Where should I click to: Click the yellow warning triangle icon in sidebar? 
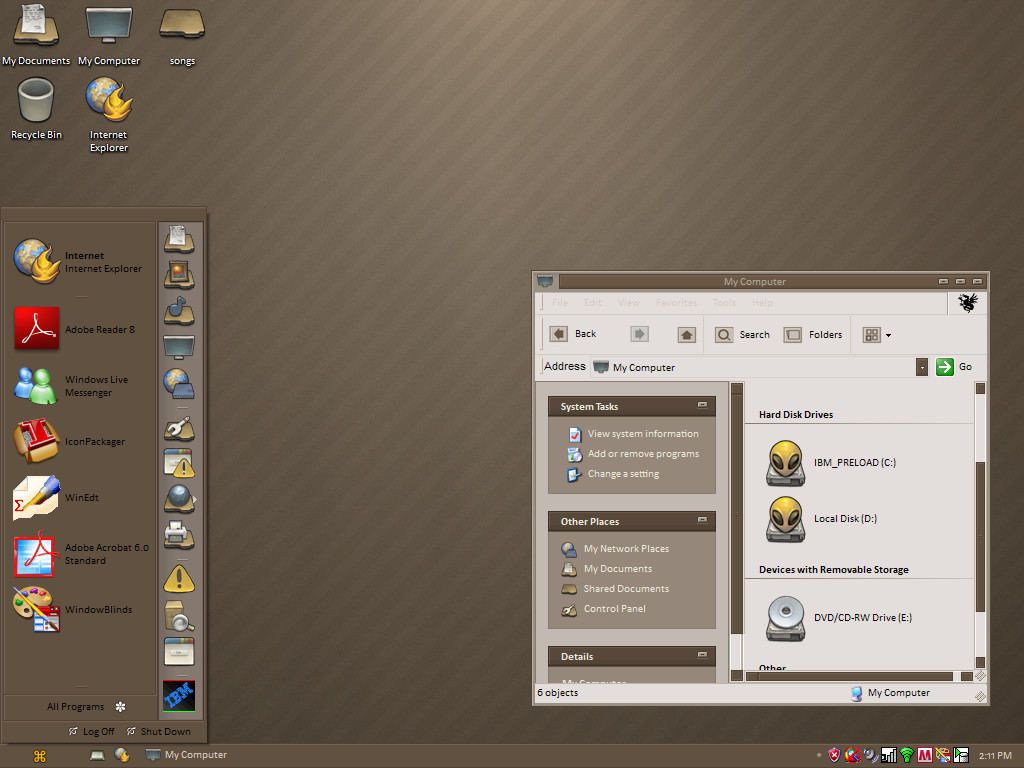point(179,579)
